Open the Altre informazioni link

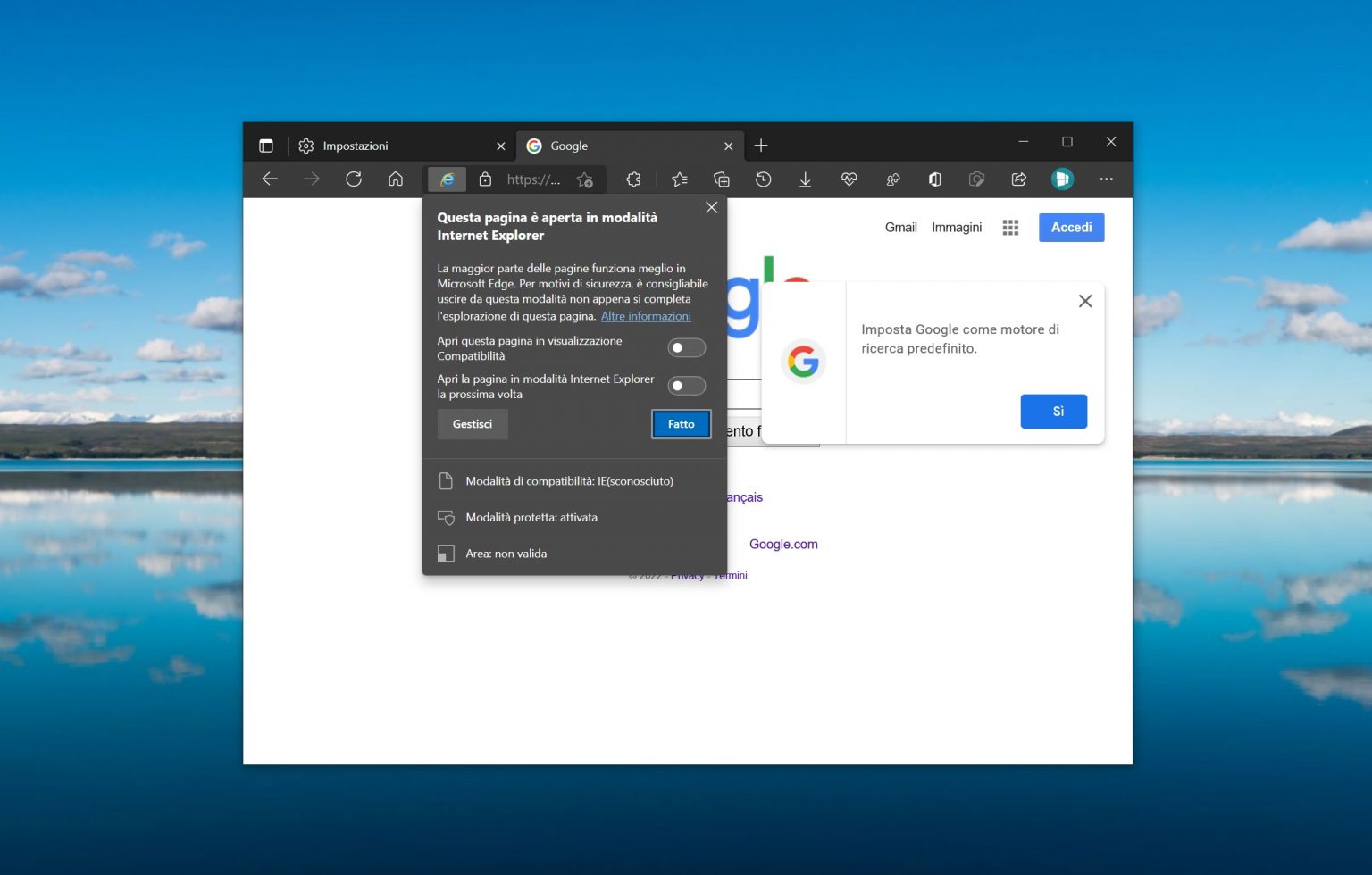click(x=646, y=316)
